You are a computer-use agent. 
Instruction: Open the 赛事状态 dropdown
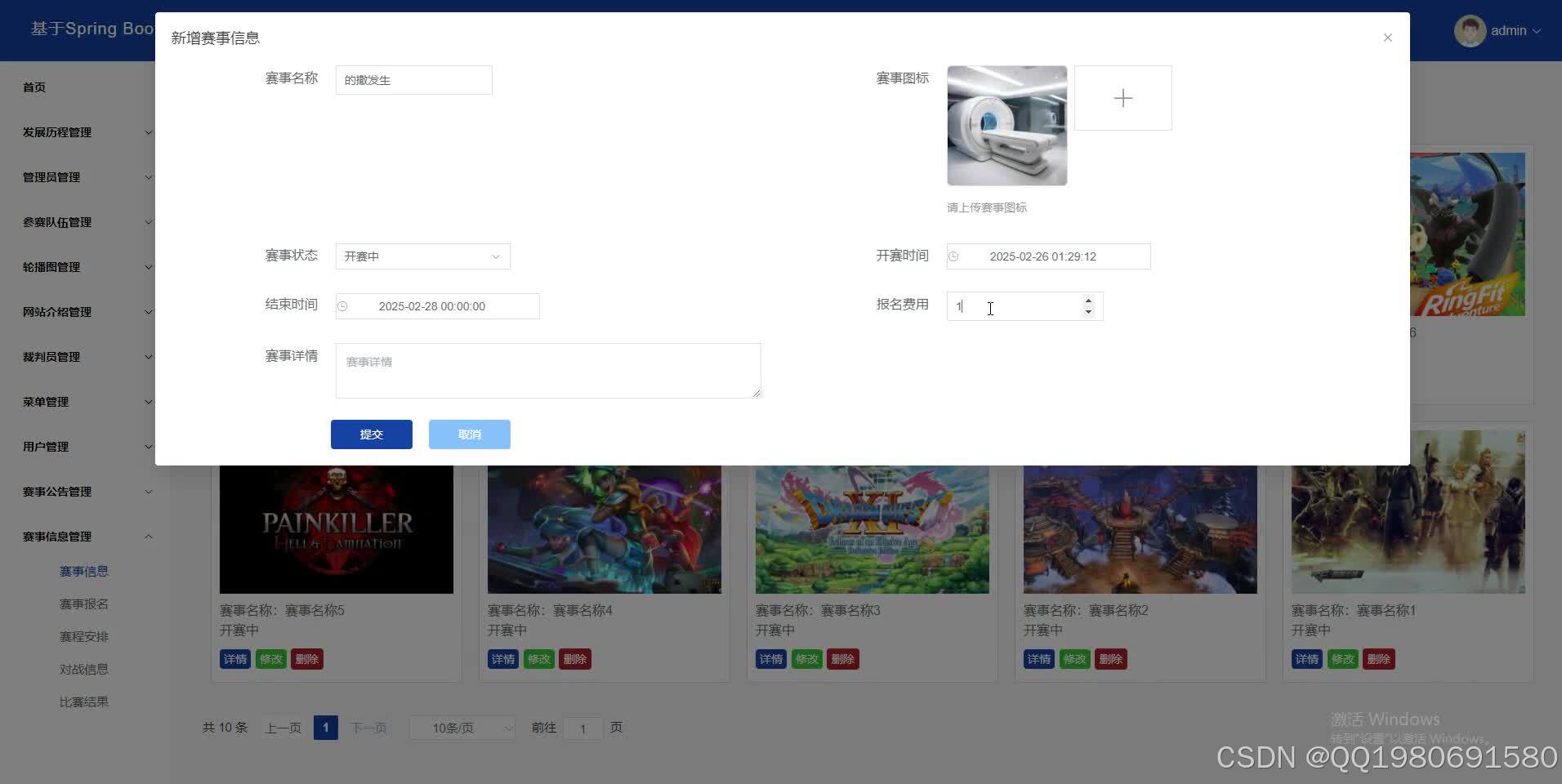click(422, 256)
